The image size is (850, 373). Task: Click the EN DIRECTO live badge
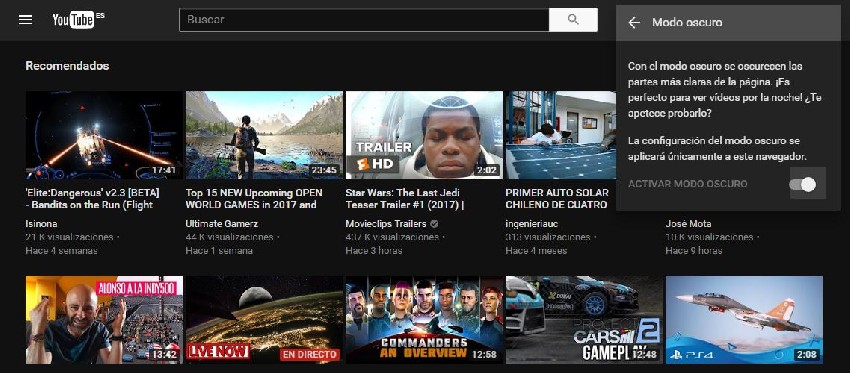tap(310, 355)
